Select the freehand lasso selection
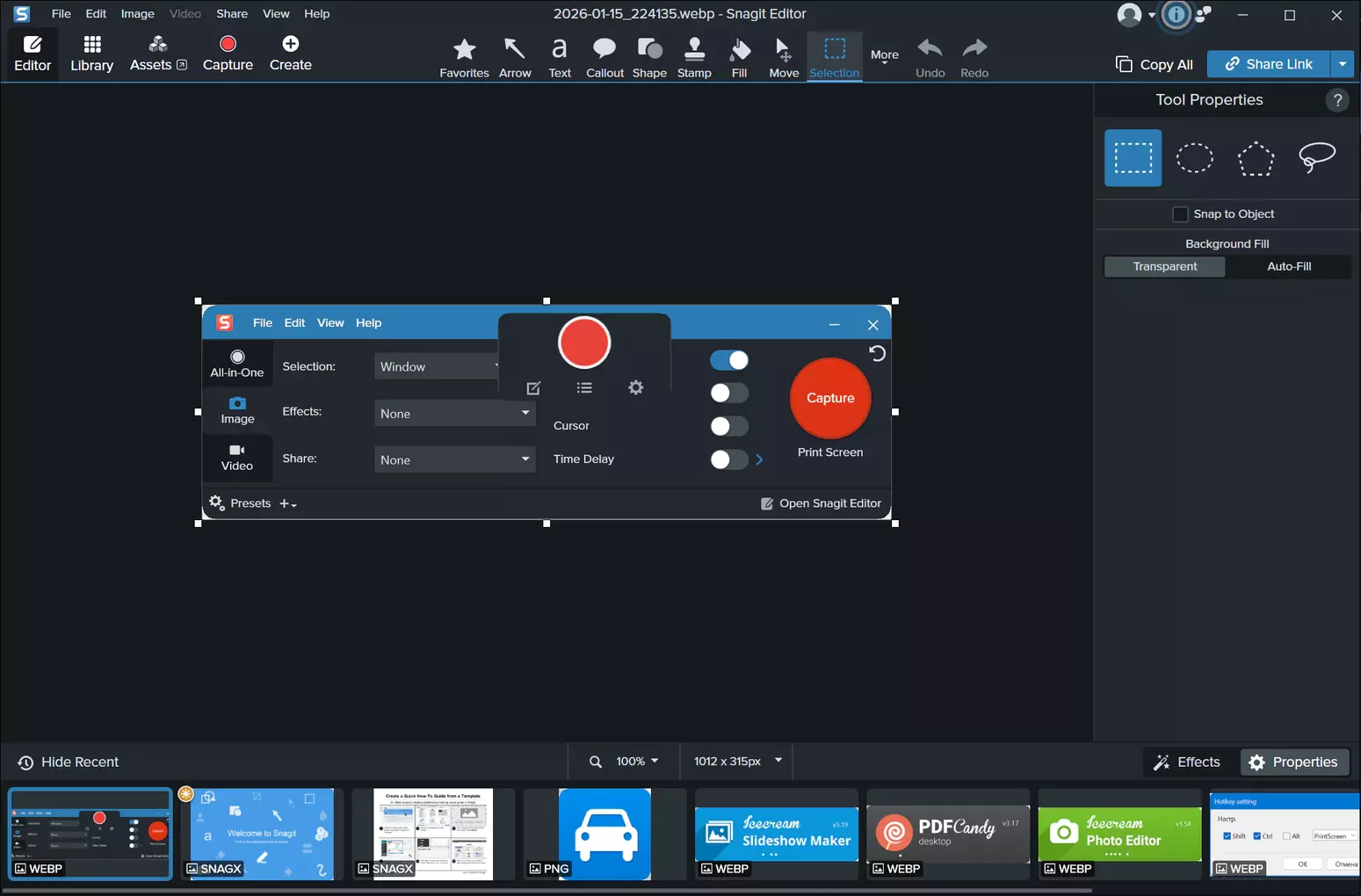1361x896 pixels. coord(1316,158)
